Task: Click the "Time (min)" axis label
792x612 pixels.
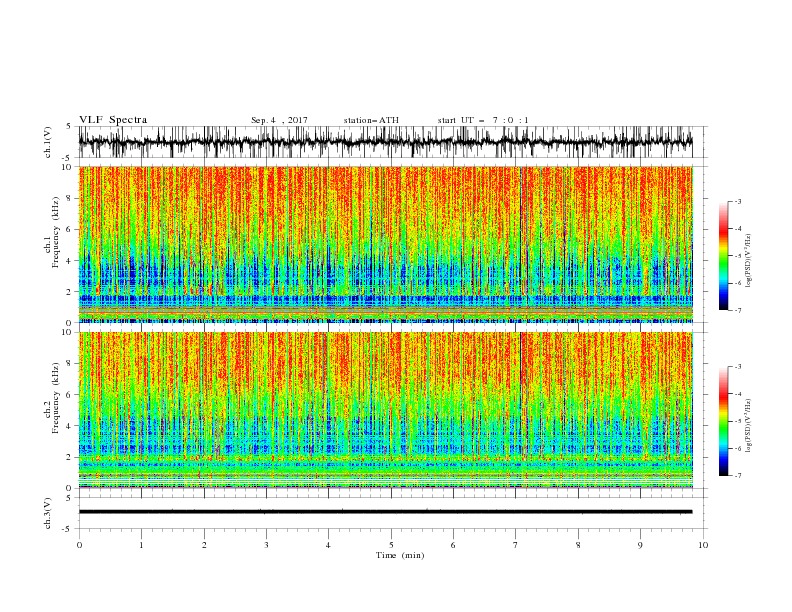Action: click(x=400, y=555)
